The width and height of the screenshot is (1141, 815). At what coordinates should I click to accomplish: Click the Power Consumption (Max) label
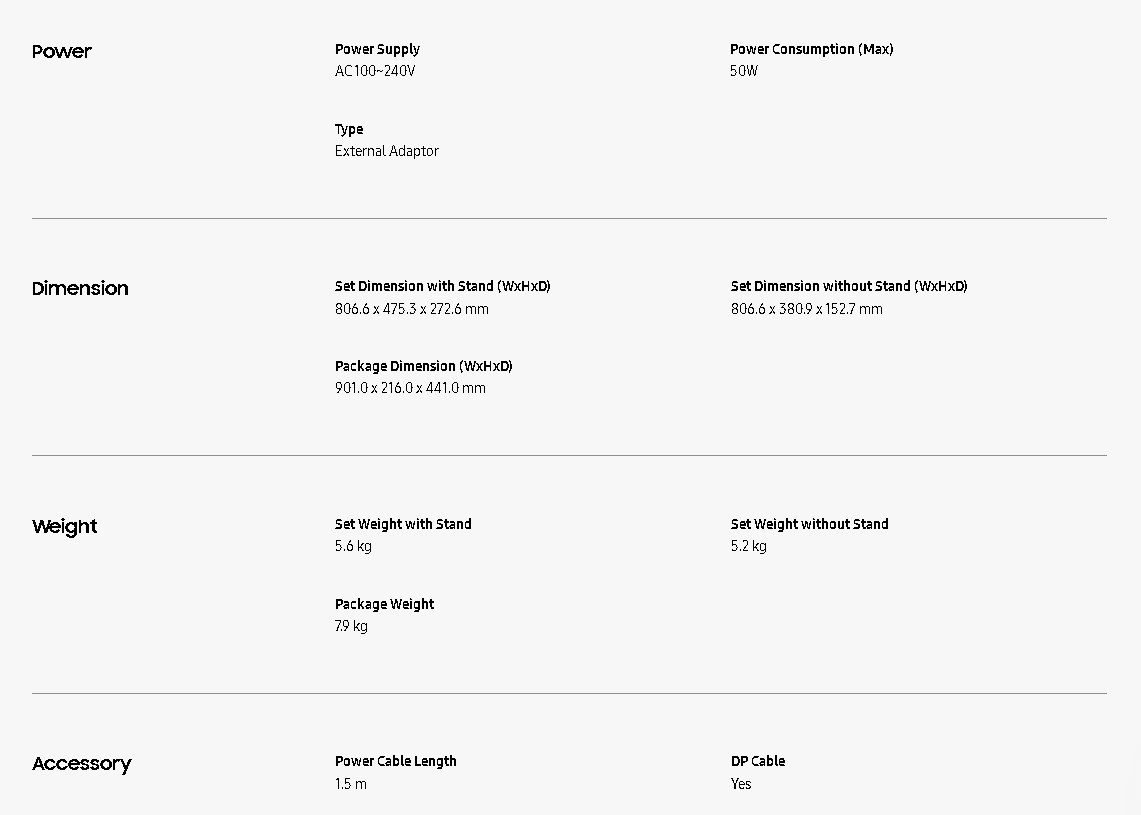[811, 49]
